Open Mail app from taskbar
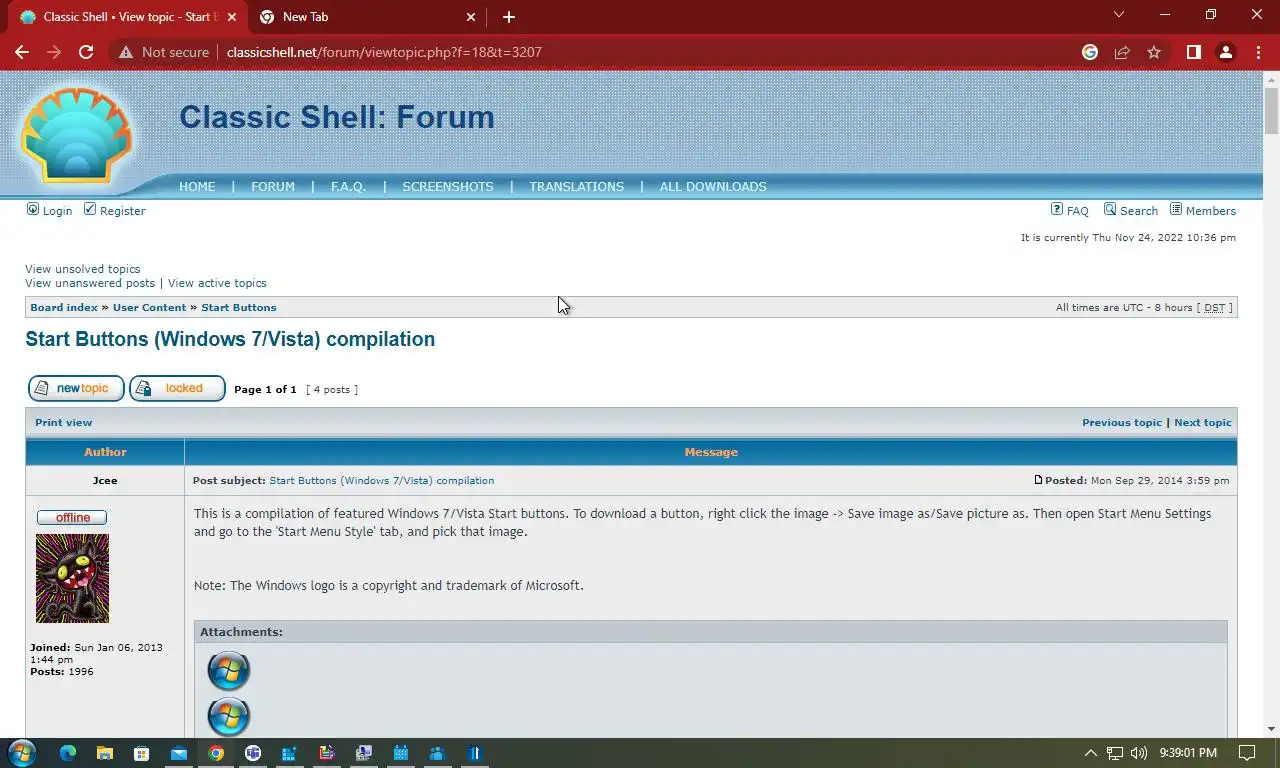 click(x=179, y=753)
